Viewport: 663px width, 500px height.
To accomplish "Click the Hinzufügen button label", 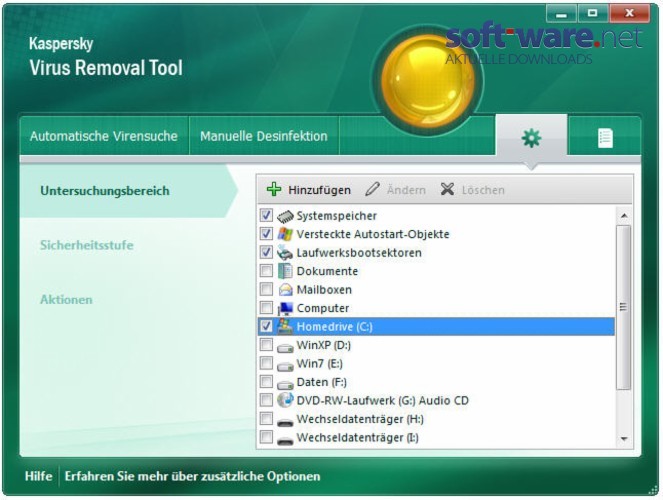I will pyautogui.click(x=319, y=190).
